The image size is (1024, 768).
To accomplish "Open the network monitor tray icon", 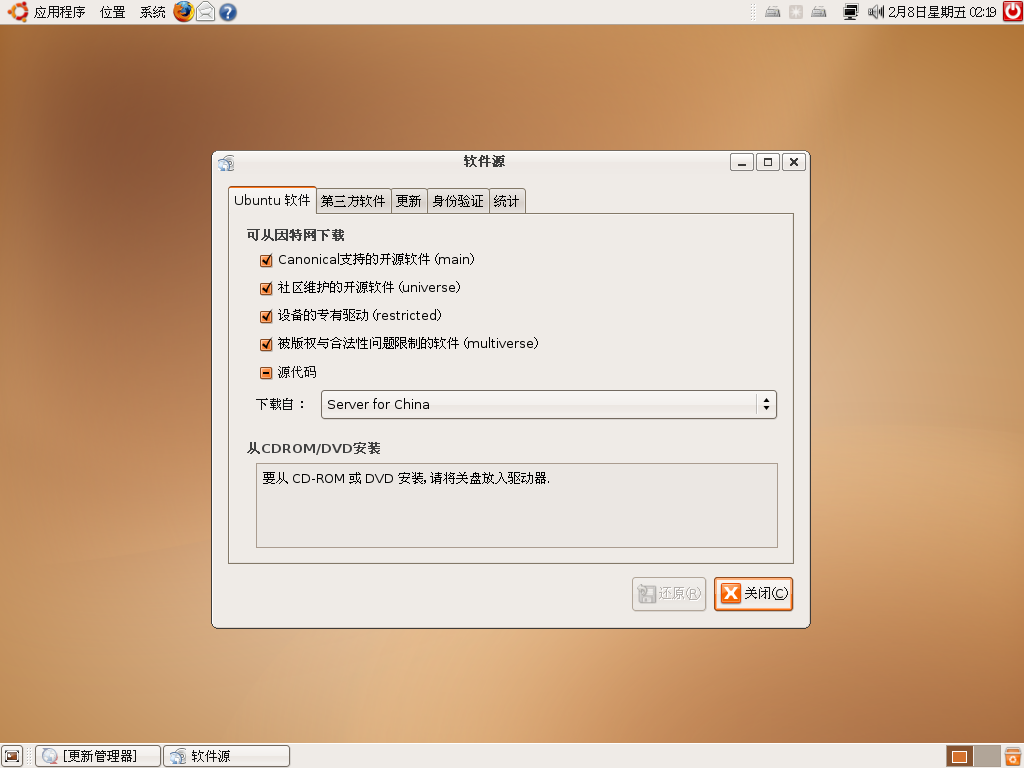I will [x=850, y=12].
